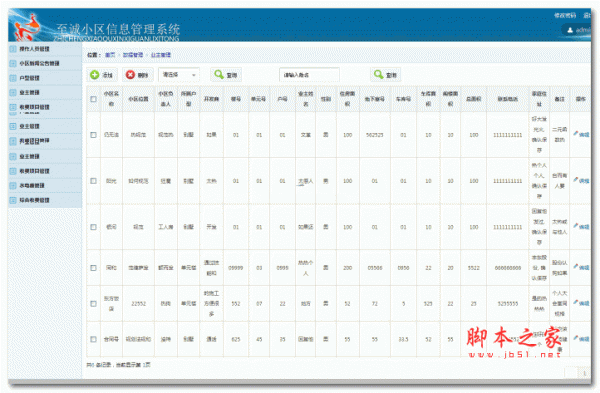The image size is (600, 393).
Task: Click the admin user avatar icon
Action: [x=570, y=30]
